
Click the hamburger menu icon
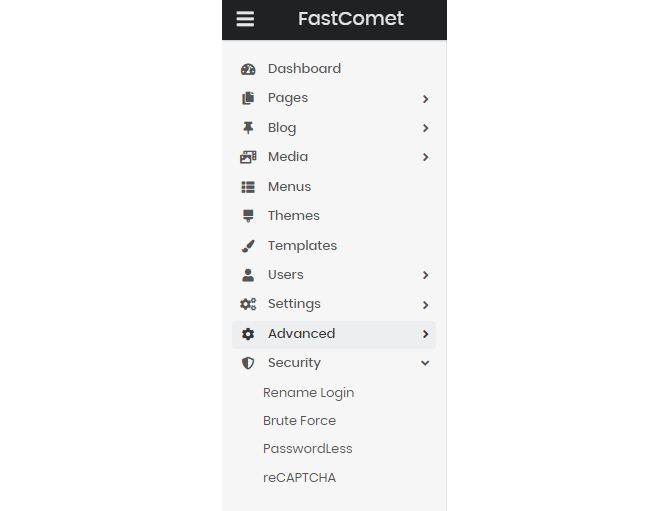tap(245, 19)
